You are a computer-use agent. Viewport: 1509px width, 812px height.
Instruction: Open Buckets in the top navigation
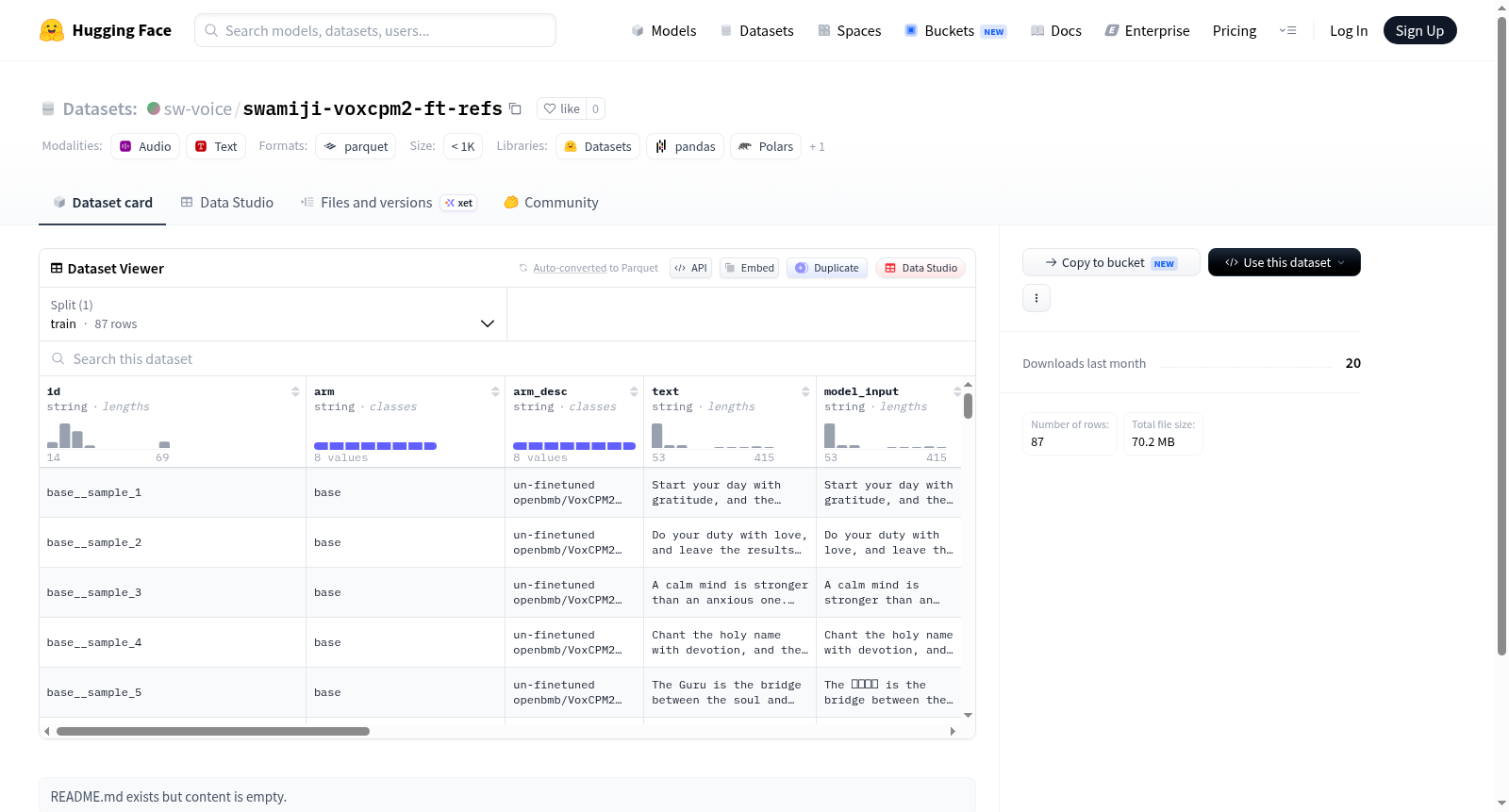coord(955,30)
